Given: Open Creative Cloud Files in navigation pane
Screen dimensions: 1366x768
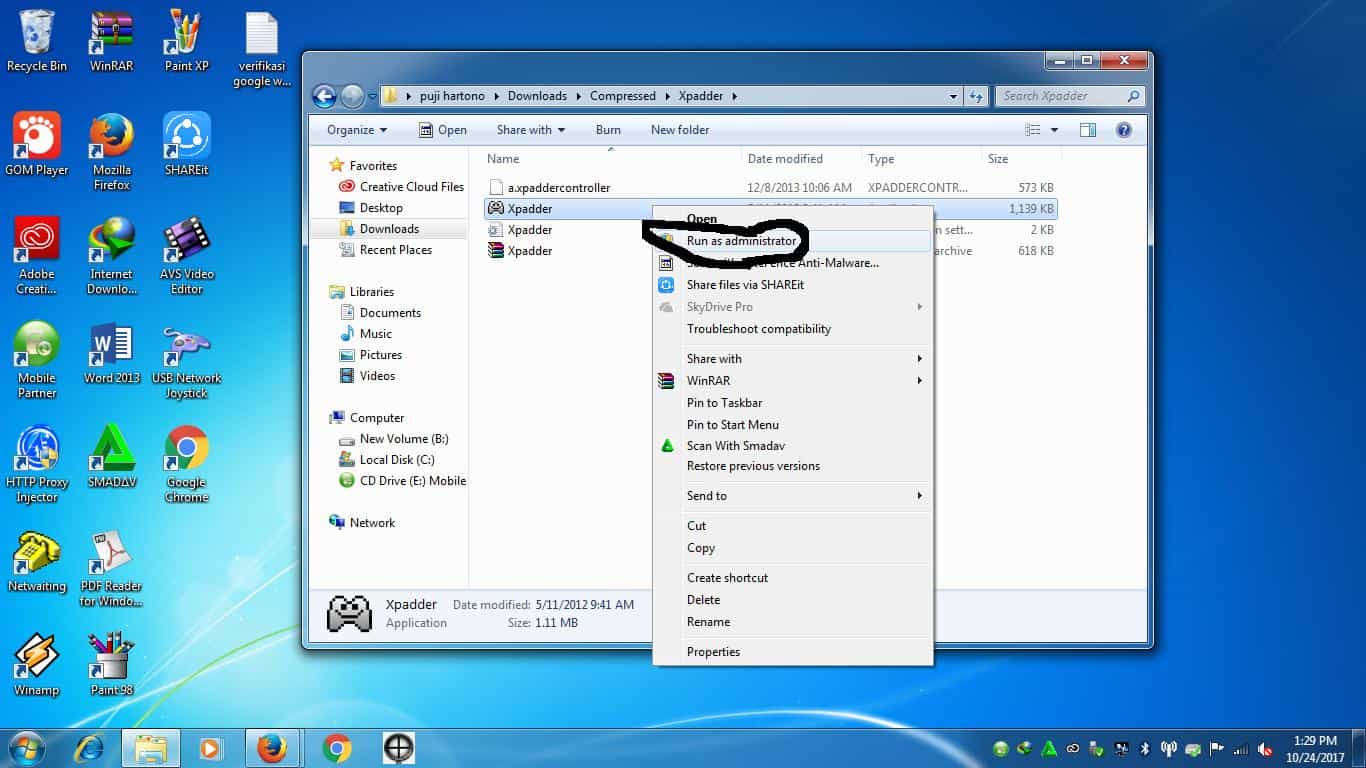Looking at the screenshot, I should coord(402,187).
